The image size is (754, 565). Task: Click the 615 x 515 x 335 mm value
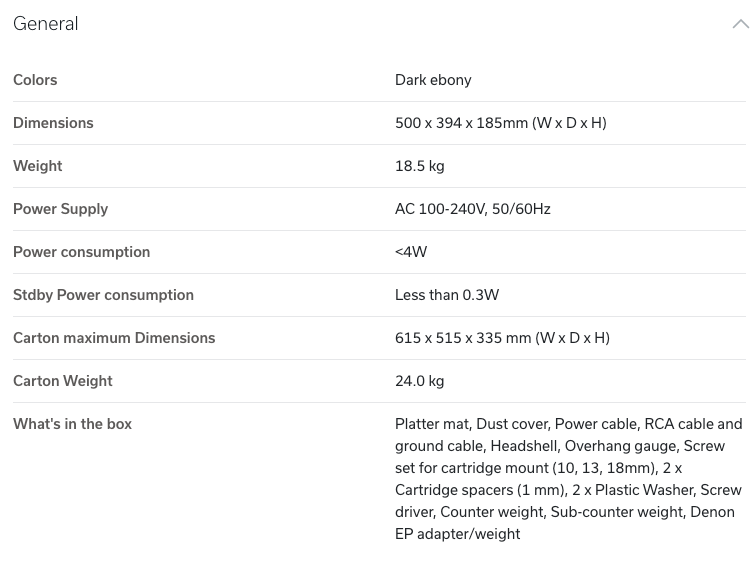click(x=503, y=338)
